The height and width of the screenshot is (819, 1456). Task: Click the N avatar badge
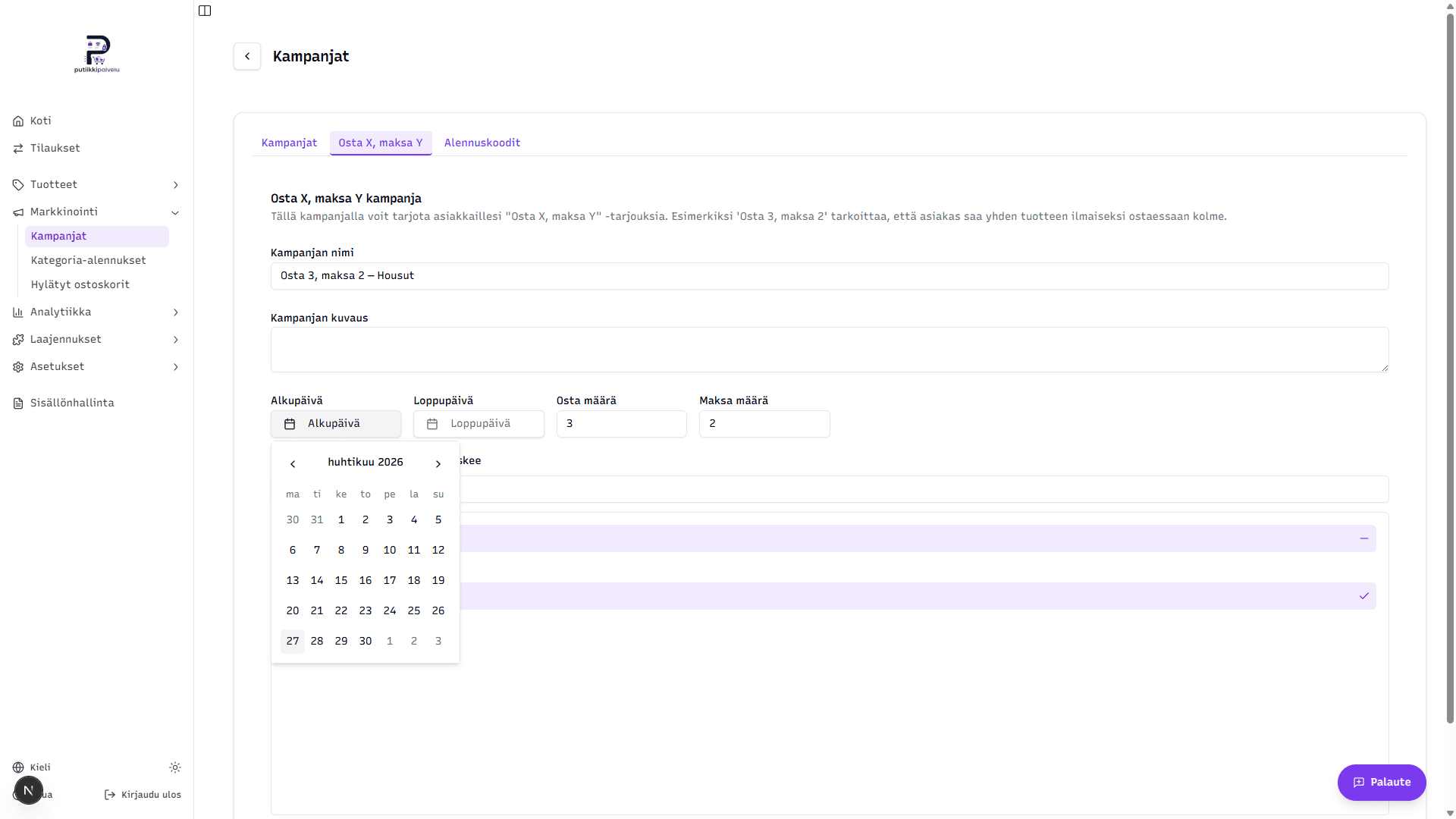tap(29, 790)
